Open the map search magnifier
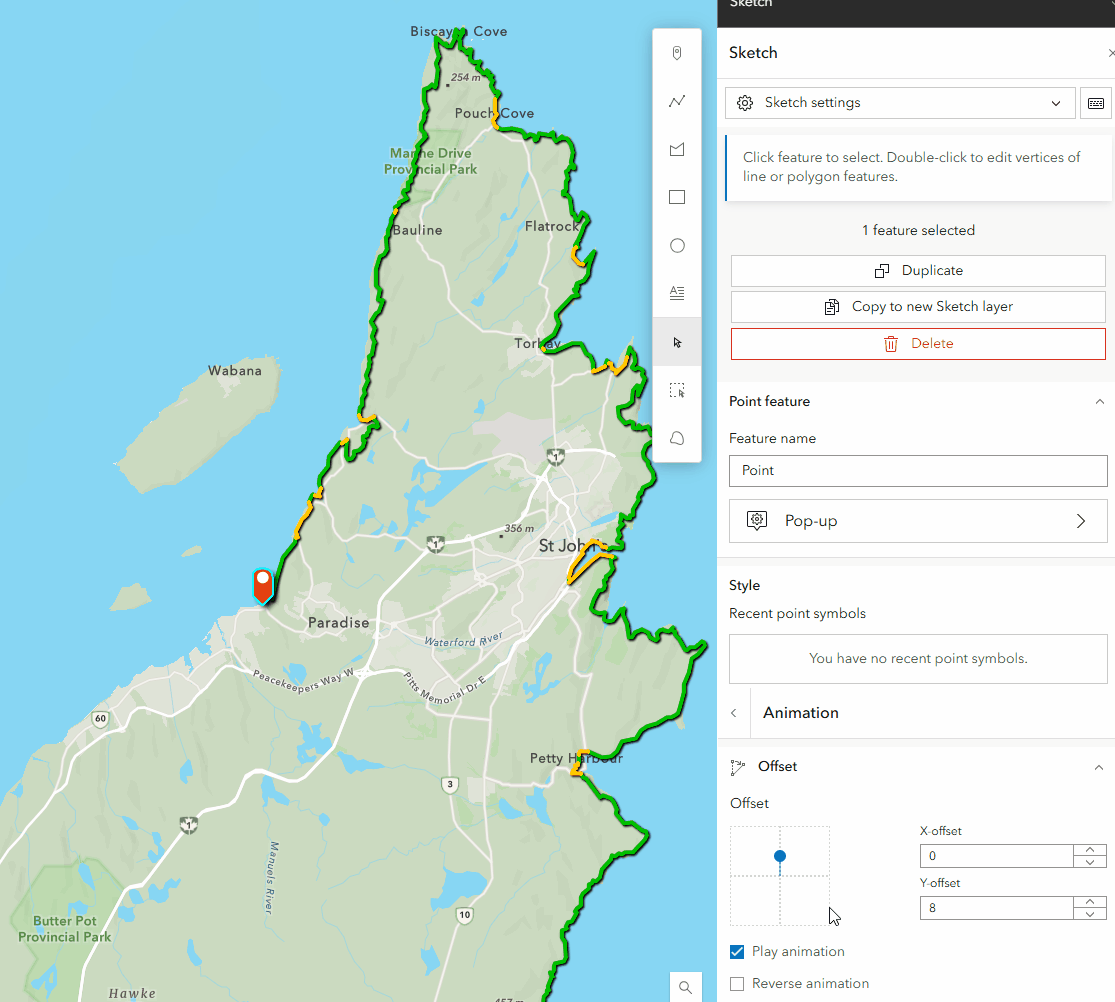Image resolution: width=1115 pixels, height=1002 pixels. click(x=685, y=987)
